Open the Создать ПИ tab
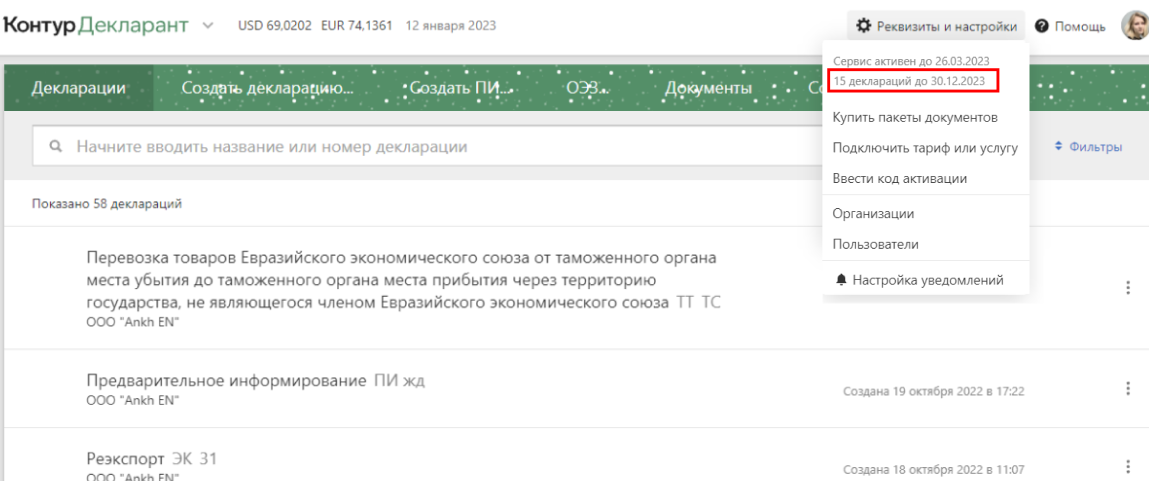 (x=459, y=88)
